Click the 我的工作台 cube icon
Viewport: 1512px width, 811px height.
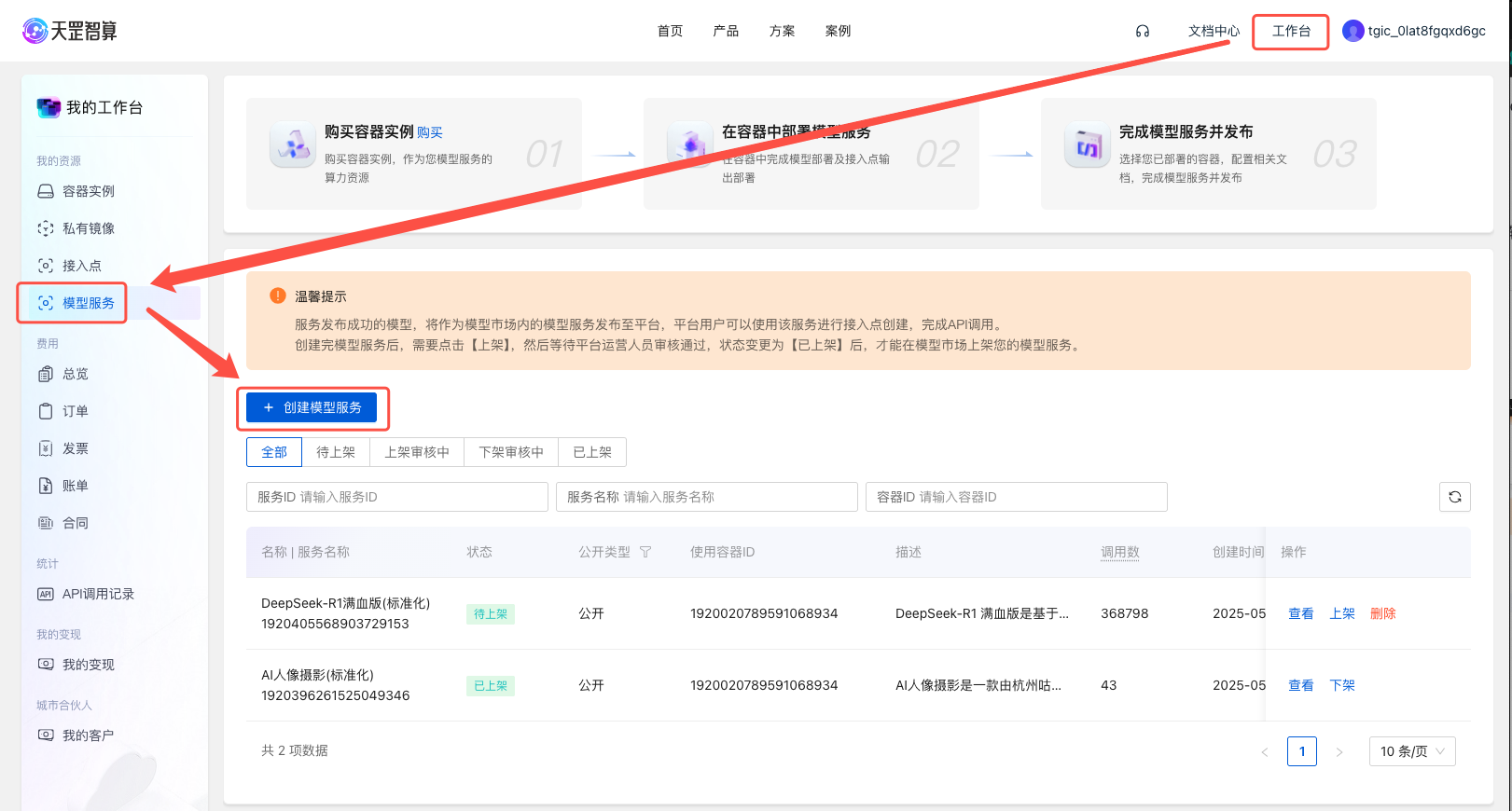point(49,107)
